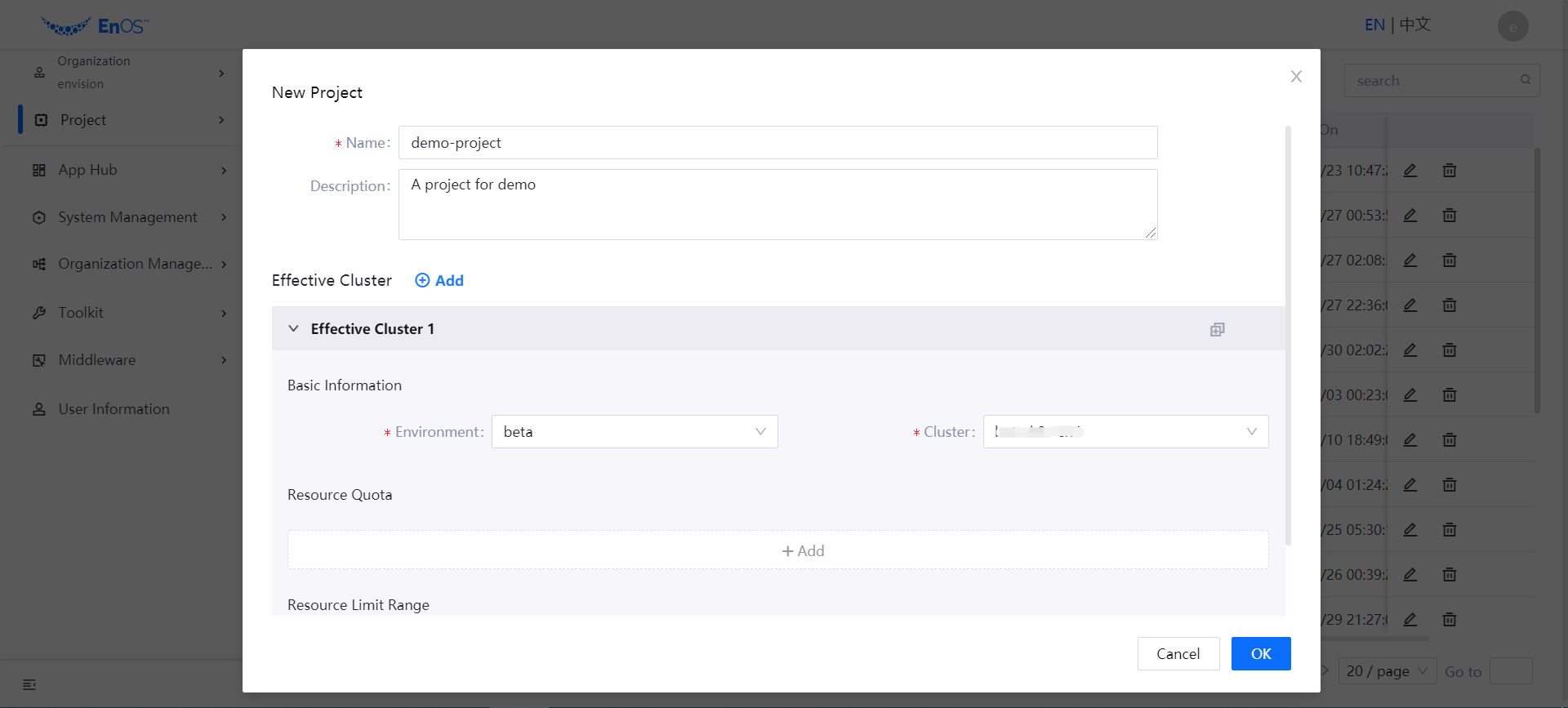Open the 20 / page size dropdown

pos(1387,671)
